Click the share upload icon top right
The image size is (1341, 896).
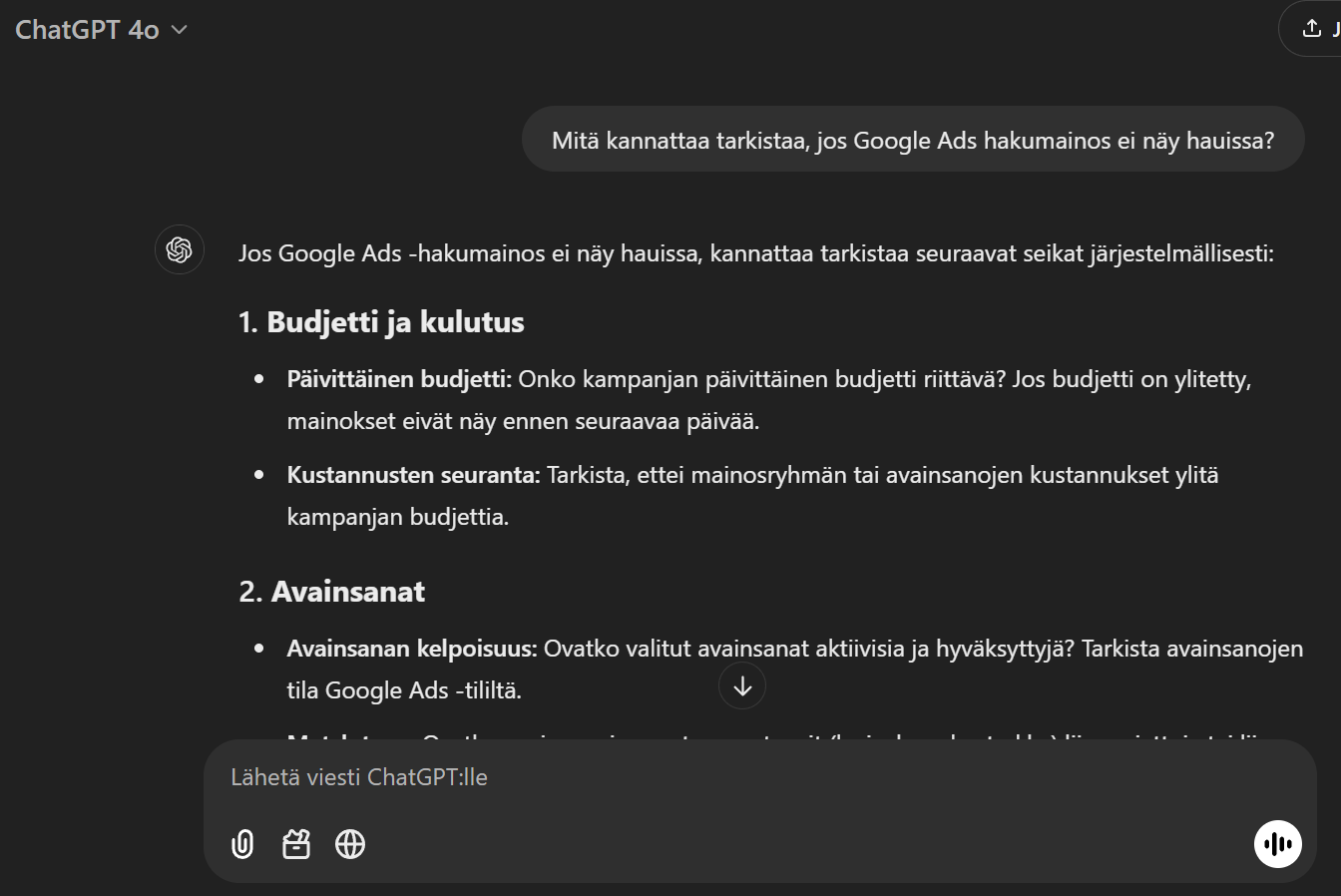click(x=1312, y=29)
